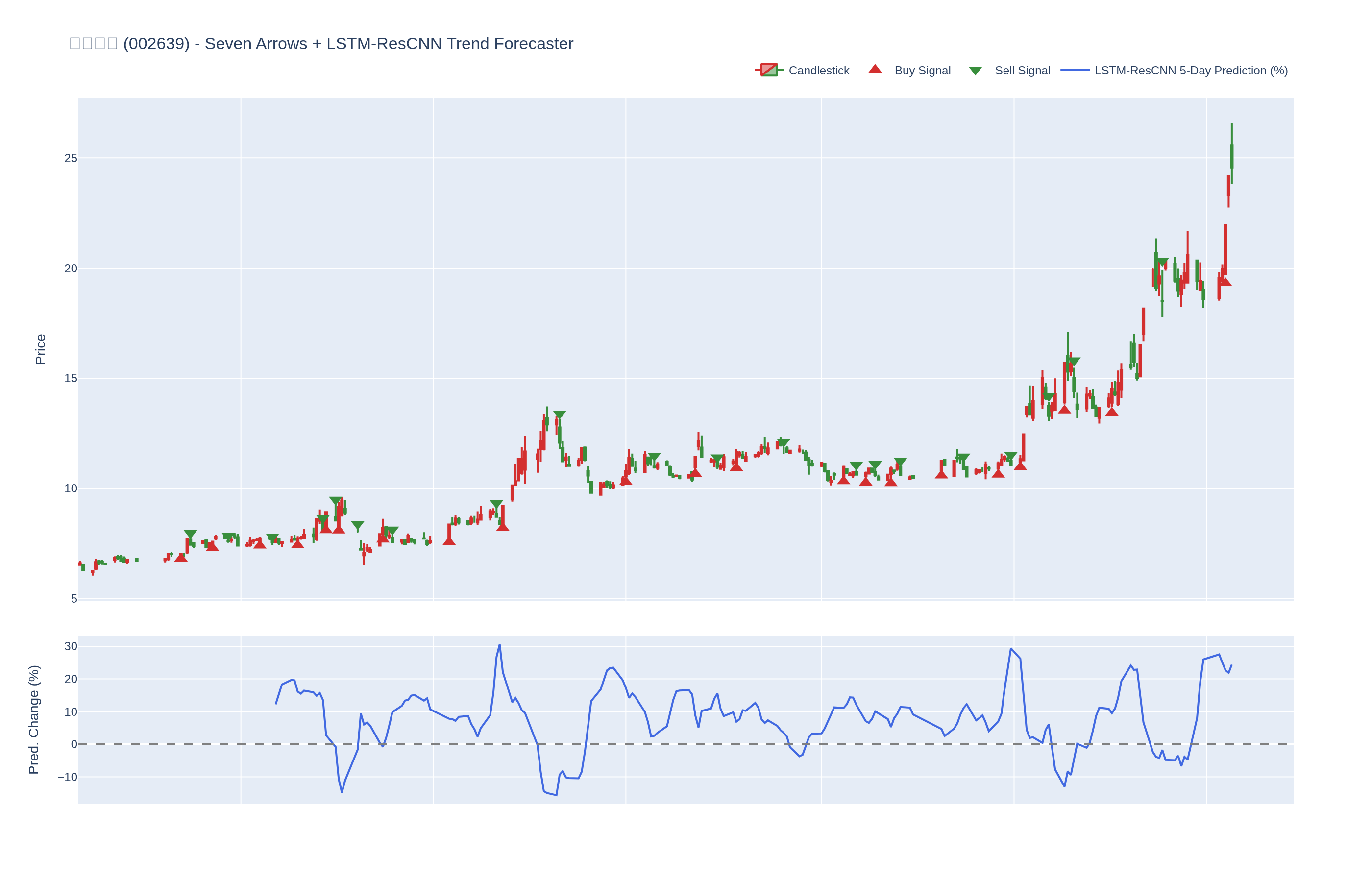
Task: Click the rightmost sell signal marker near price 20
Action: [1162, 262]
